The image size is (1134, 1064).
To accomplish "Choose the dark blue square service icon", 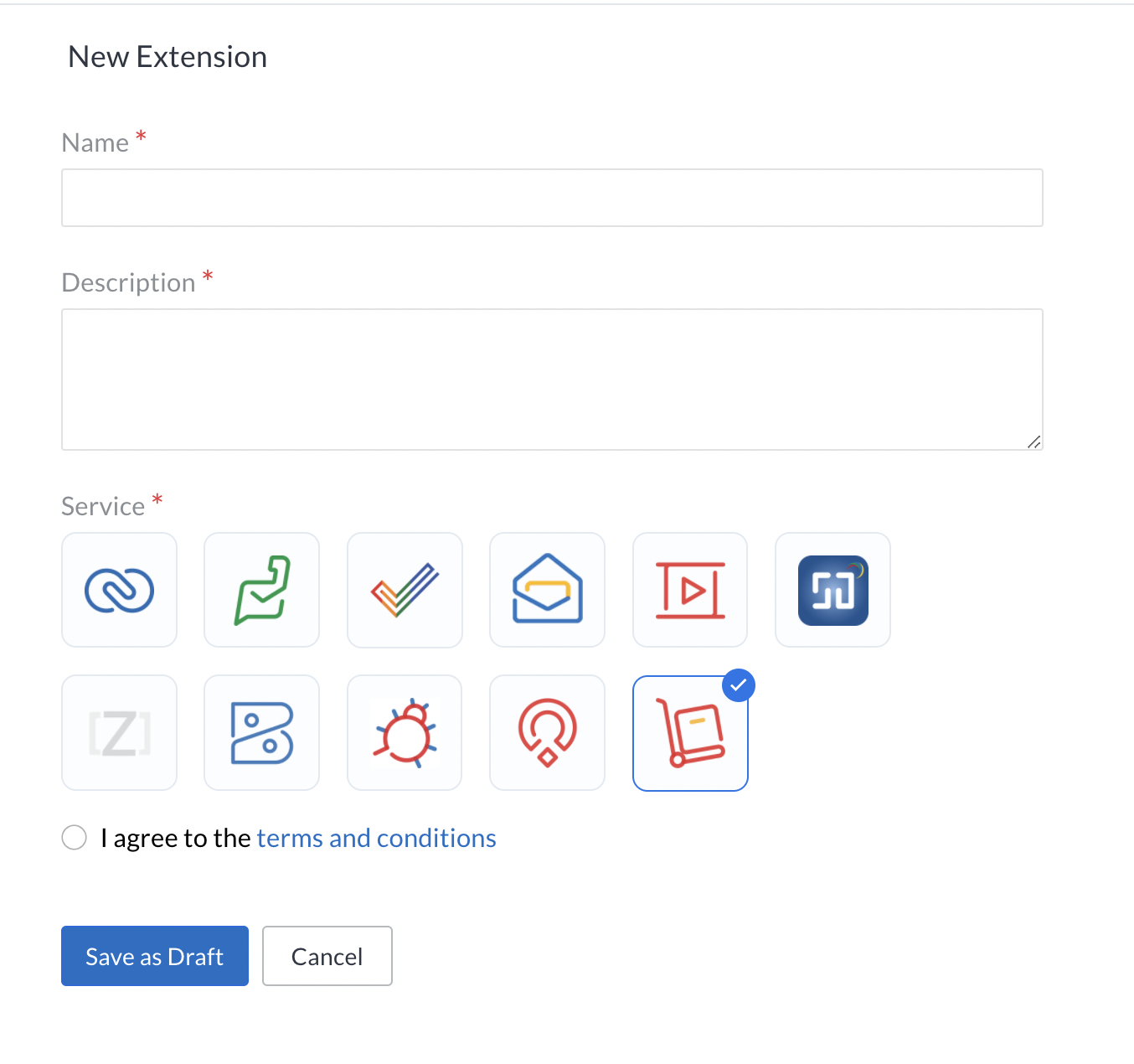I will pos(832,590).
